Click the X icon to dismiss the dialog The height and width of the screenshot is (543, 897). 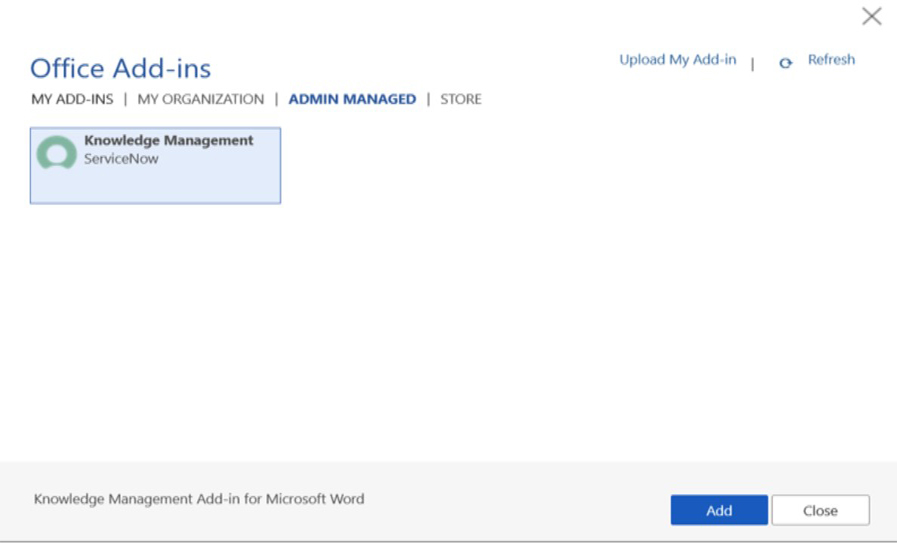pos(872,16)
